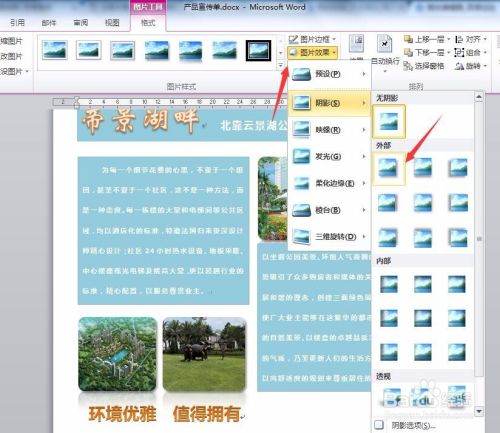This screenshot has height=433, width=500.
Task: Choose the first preset in second 外部 row
Action: coord(388,203)
